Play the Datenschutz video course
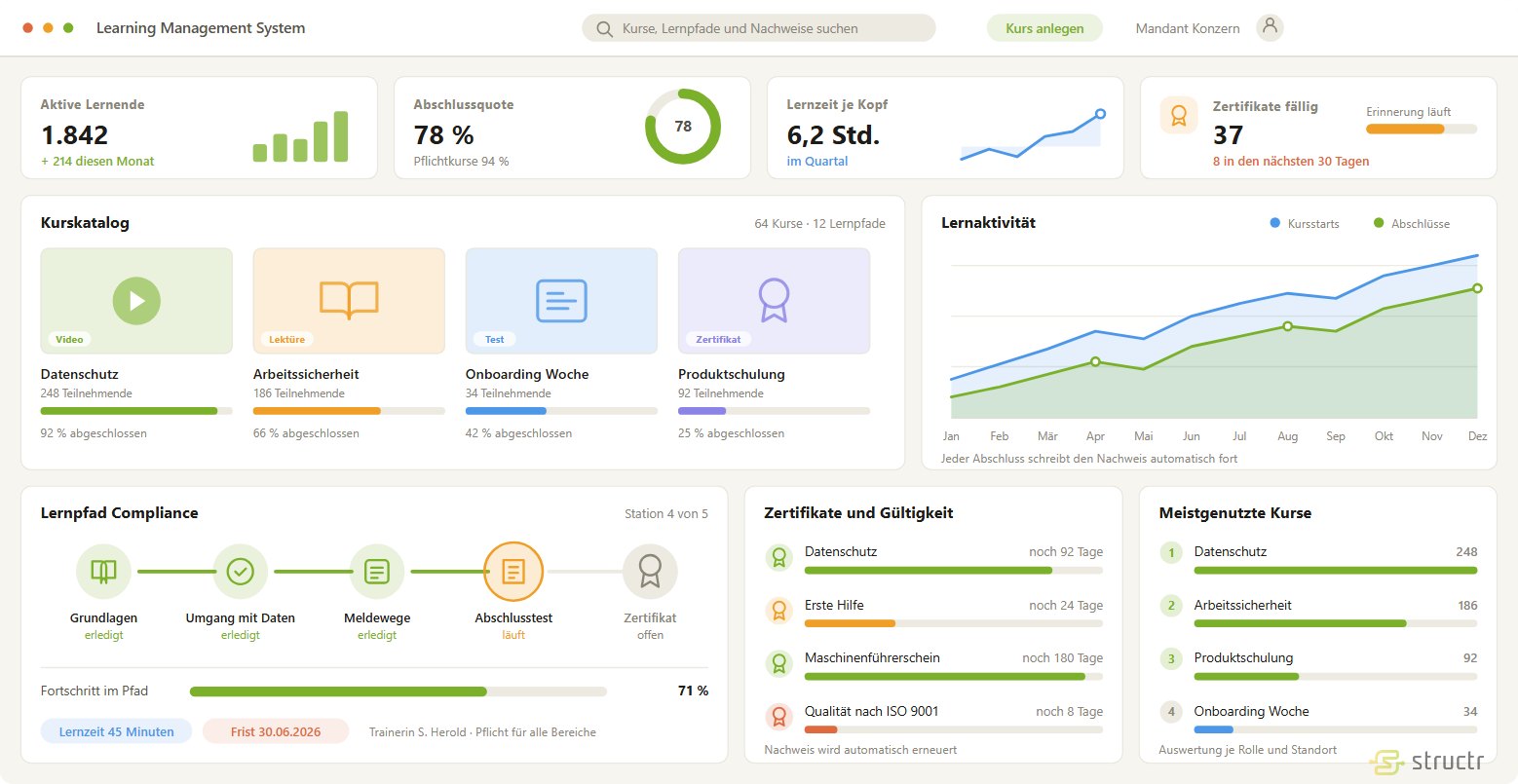This screenshot has width=1518, height=784. [x=136, y=301]
